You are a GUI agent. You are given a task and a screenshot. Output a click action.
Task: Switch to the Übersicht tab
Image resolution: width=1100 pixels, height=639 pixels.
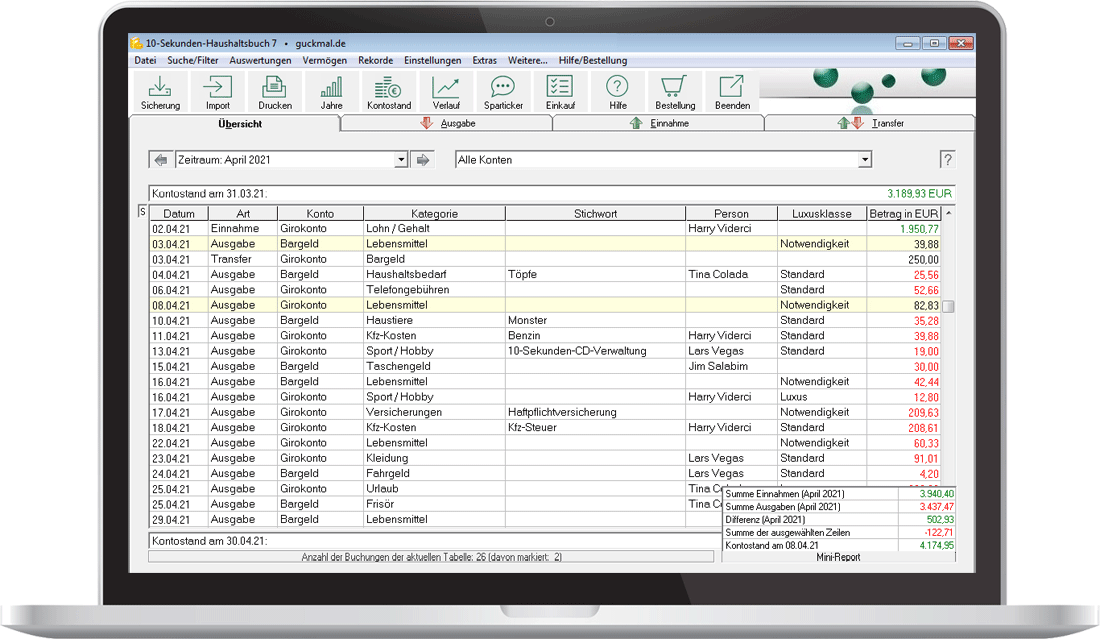pyautogui.click(x=235, y=123)
